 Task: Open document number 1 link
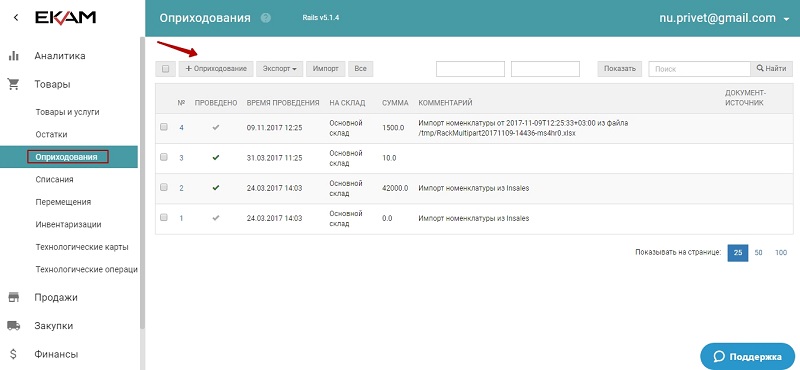(x=182, y=218)
